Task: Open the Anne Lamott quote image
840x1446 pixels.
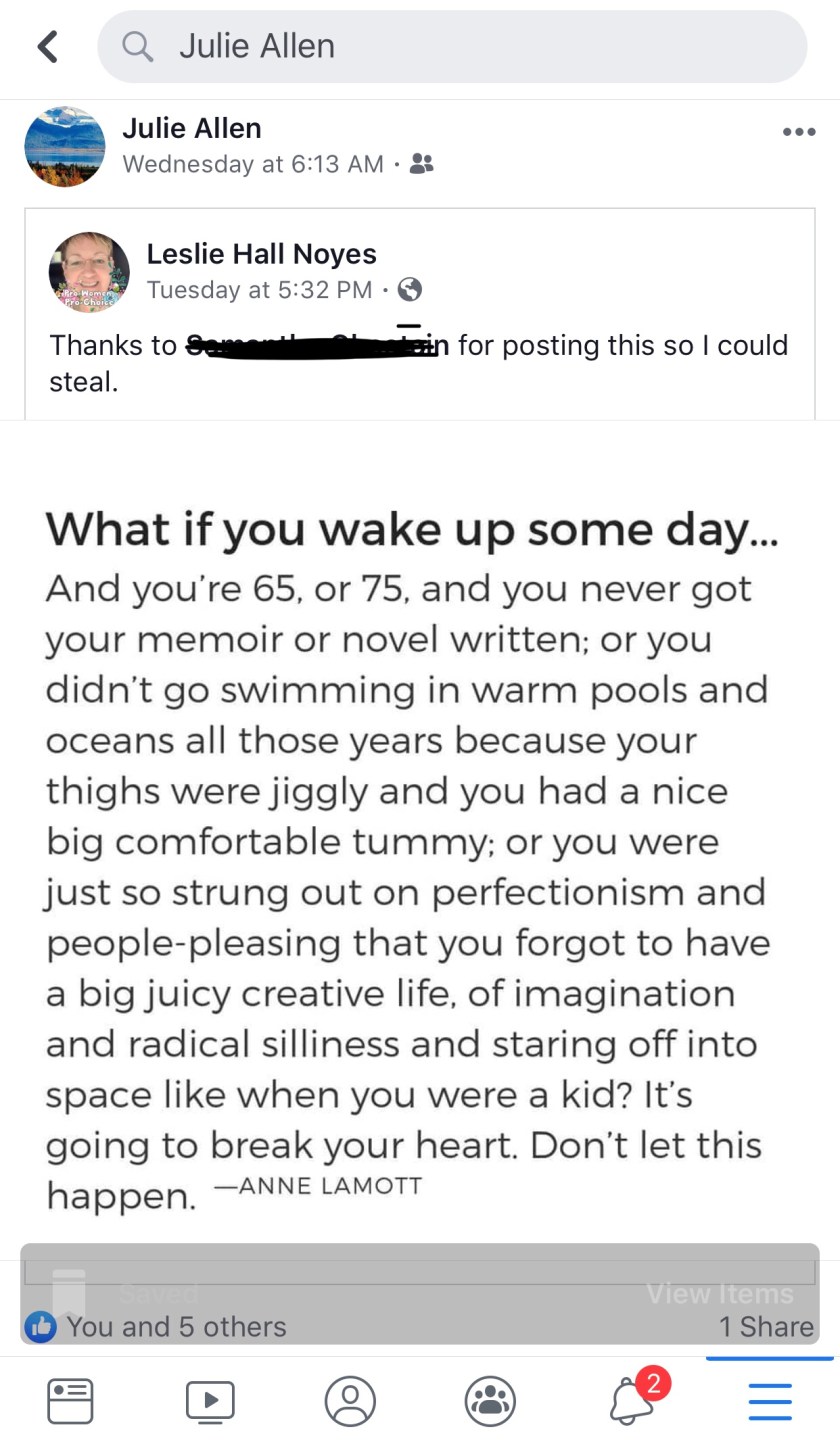Action: click(420, 850)
